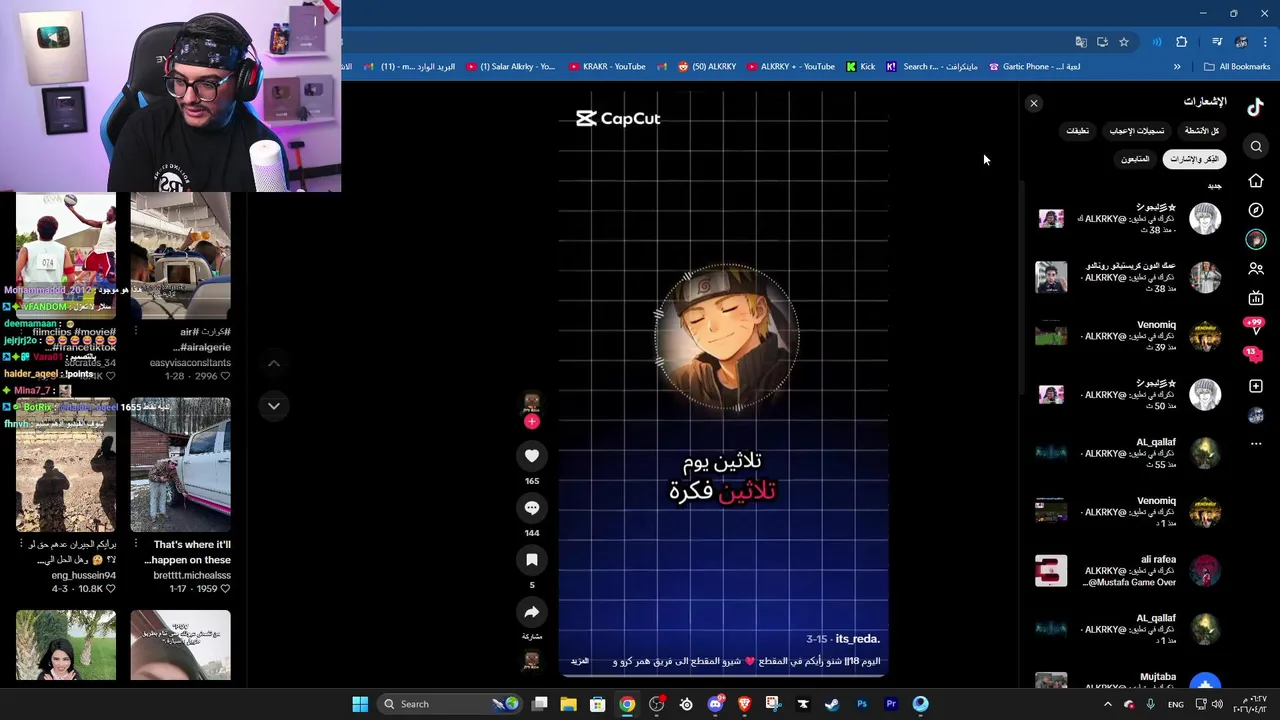This screenshot has width=1280, height=720.
Task: Open (1) Salar Alkrky YouTube bookmark
Action: [510, 67]
